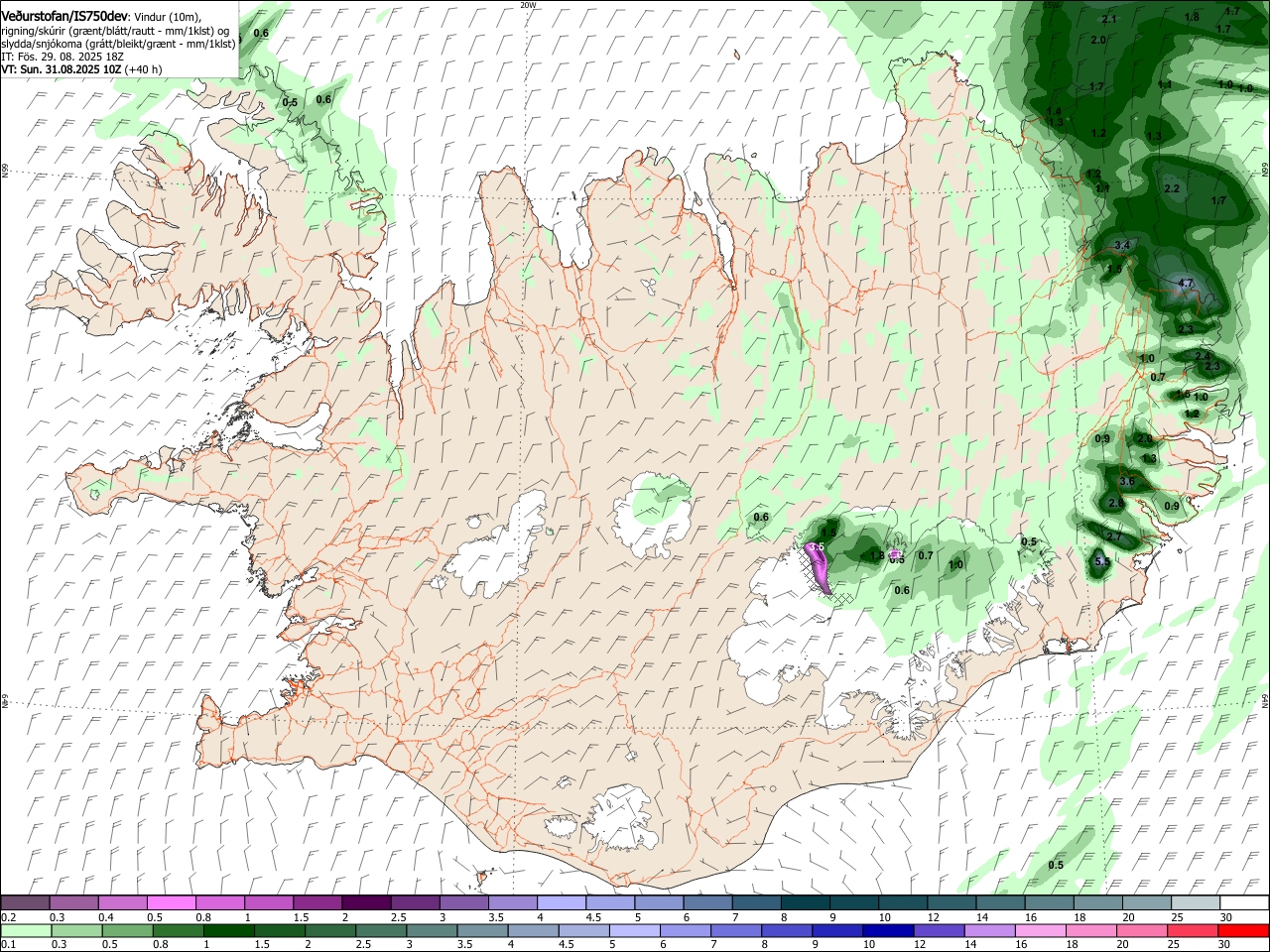Click the Veðurstofan/IS750dev map title
Image resolution: width=1270 pixels, height=952 pixels.
point(64,16)
